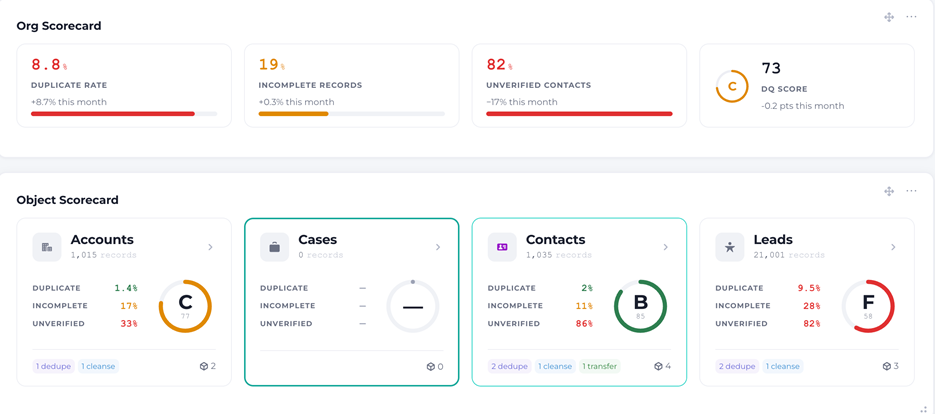Click the Unverified Contacts red progress bar

click(579, 113)
